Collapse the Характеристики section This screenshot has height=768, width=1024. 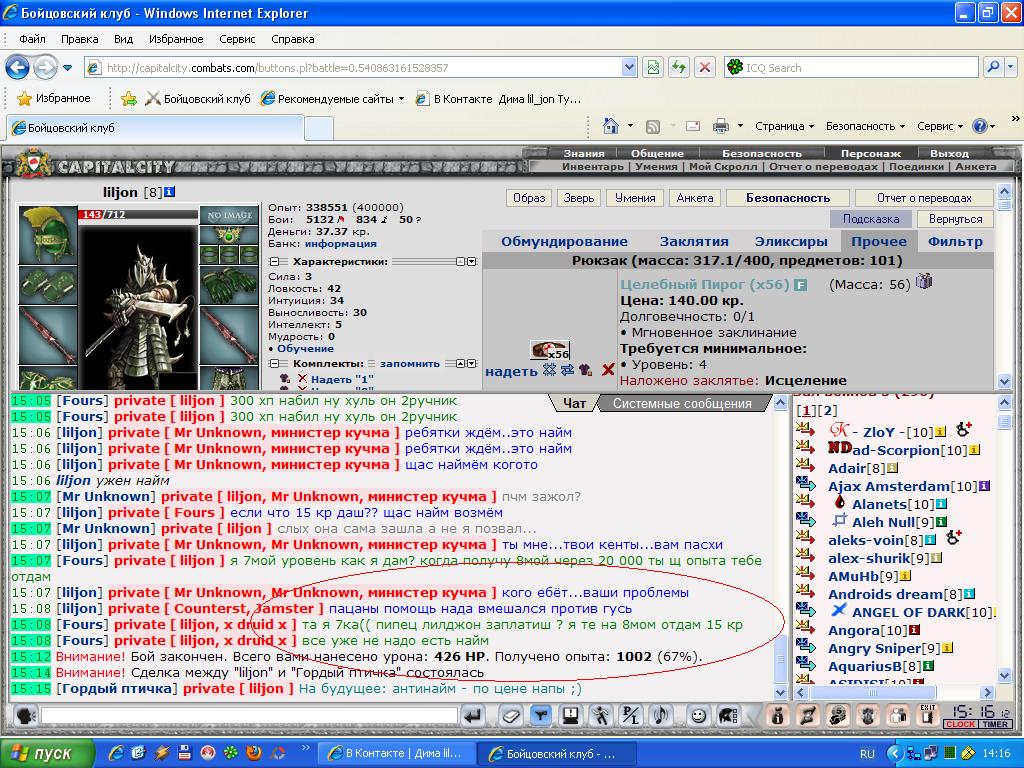pyautogui.click(x=274, y=261)
